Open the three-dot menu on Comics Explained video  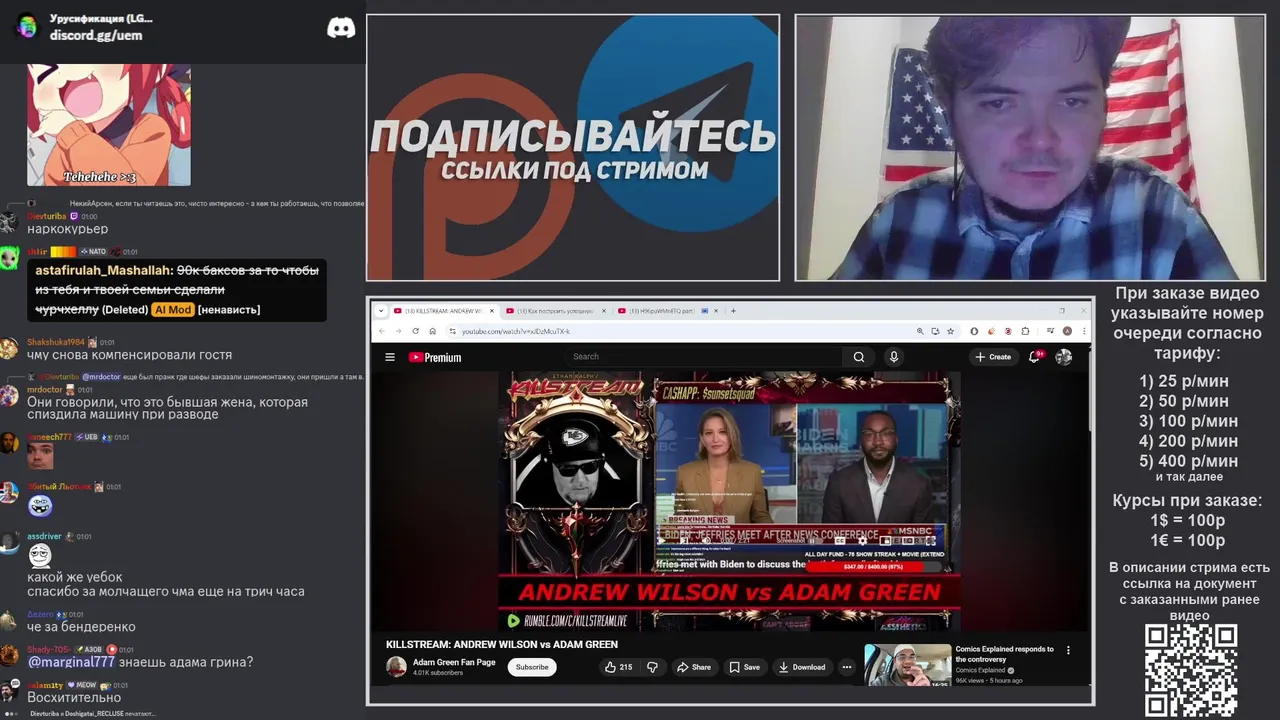[1068, 650]
